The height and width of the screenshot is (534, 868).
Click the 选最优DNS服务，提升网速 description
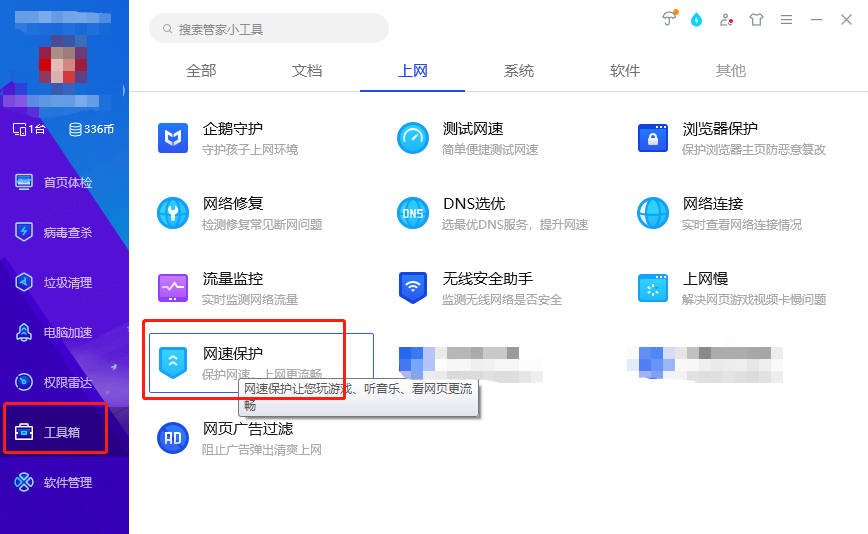(515, 225)
